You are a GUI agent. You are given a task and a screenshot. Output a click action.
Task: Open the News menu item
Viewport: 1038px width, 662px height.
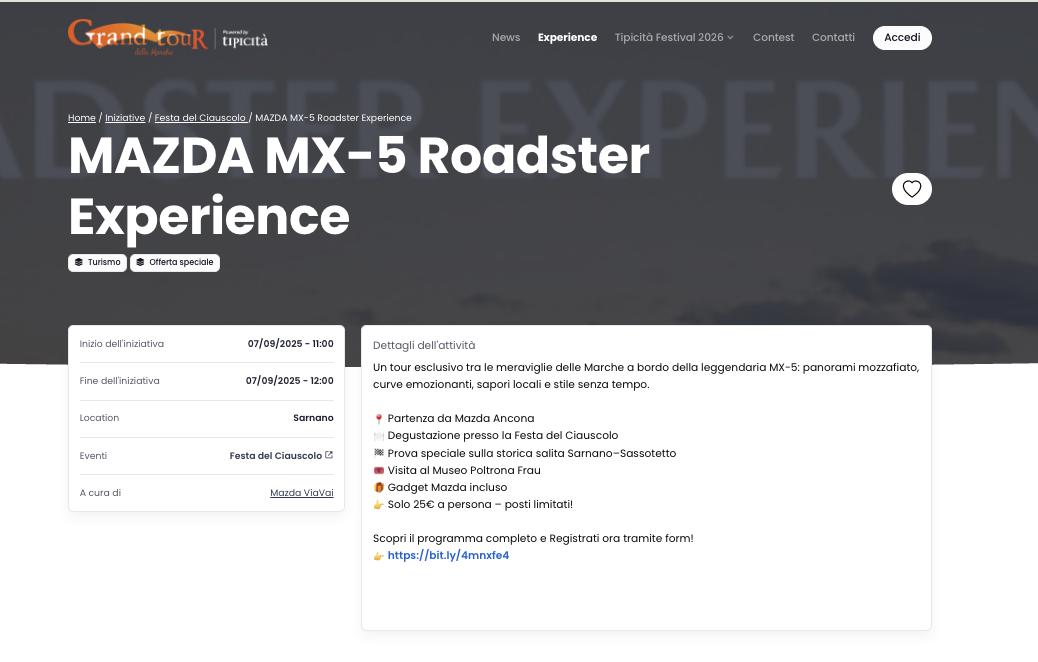(x=506, y=38)
